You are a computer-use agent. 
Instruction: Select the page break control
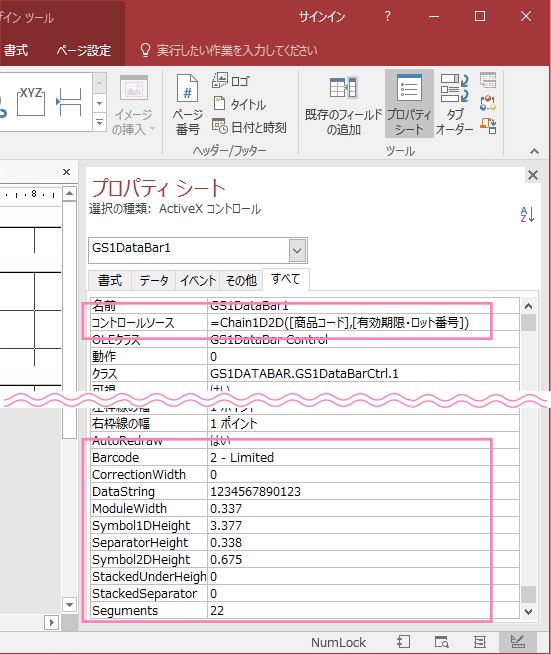68,102
